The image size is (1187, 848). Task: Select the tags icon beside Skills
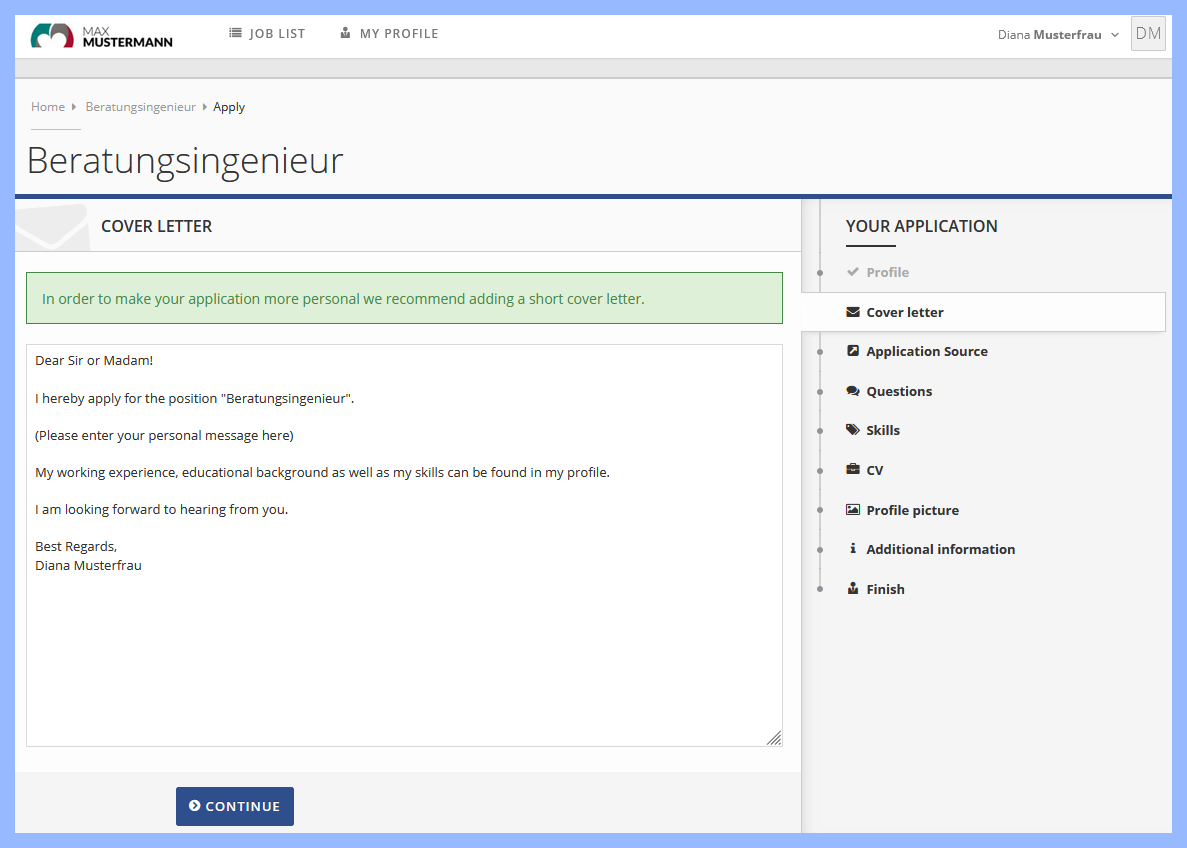[x=852, y=430]
